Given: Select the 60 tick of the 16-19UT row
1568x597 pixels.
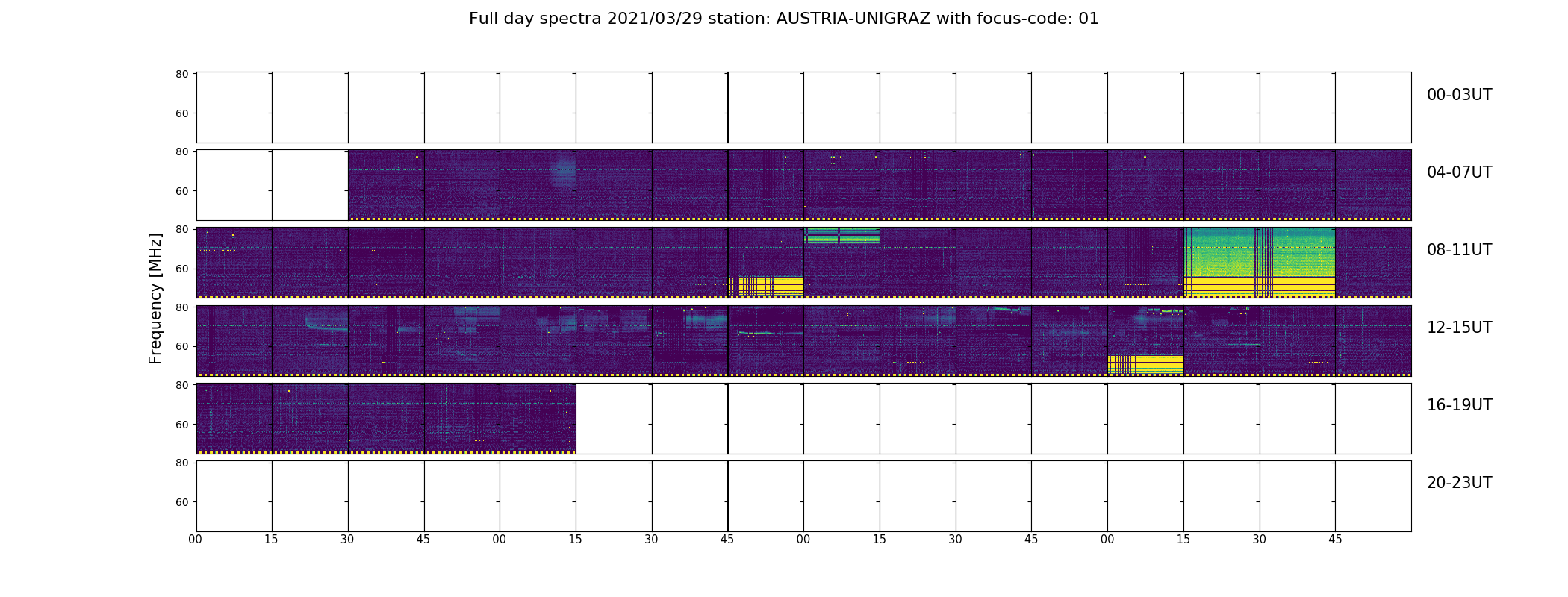Looking at the screenshot, I should point(181,425).
